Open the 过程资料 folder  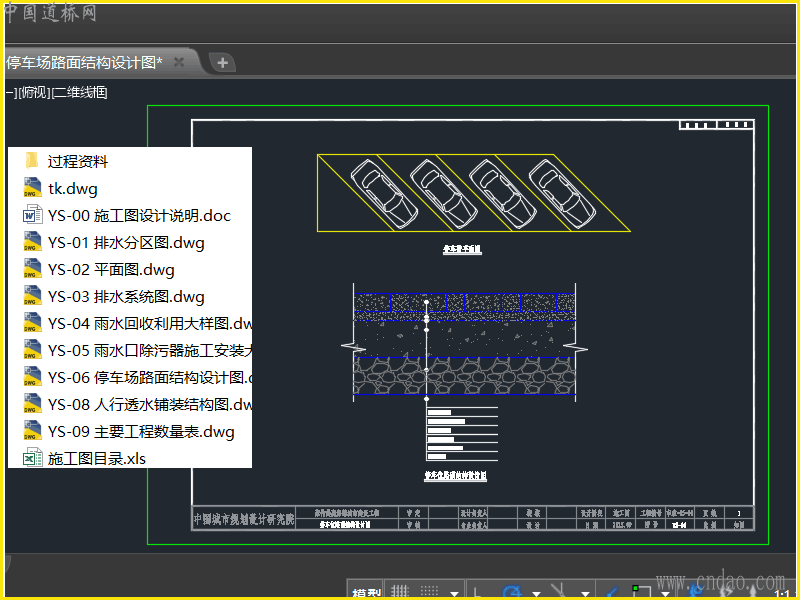tap(77, 161)
